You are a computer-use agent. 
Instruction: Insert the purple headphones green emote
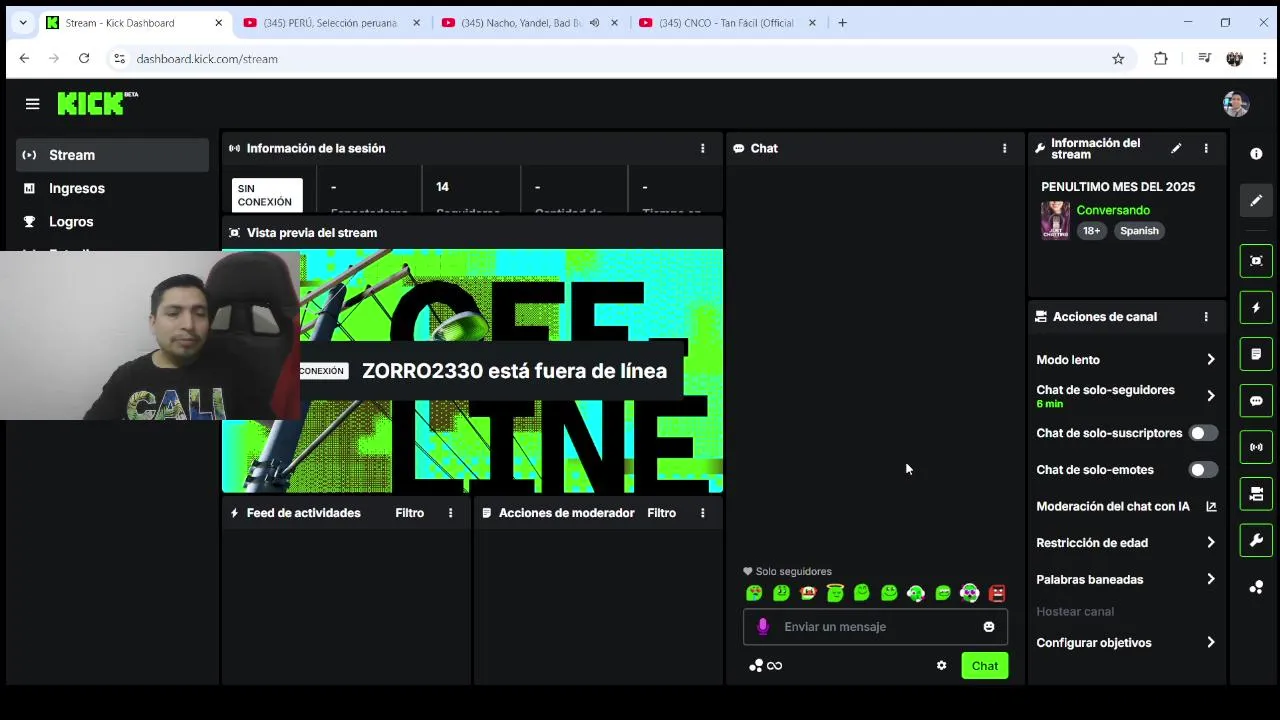[970, 593]
